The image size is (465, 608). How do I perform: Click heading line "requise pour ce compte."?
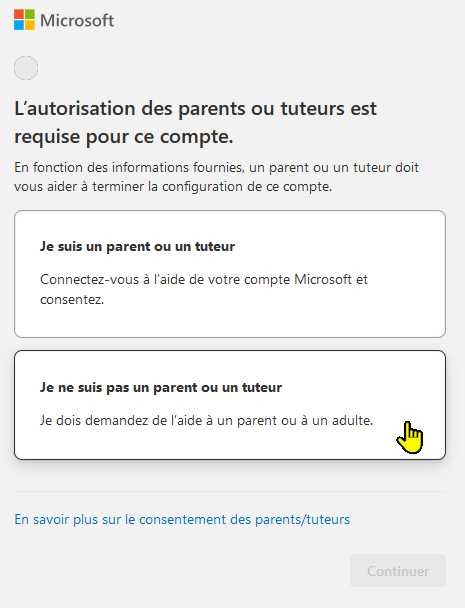[124, 136]
